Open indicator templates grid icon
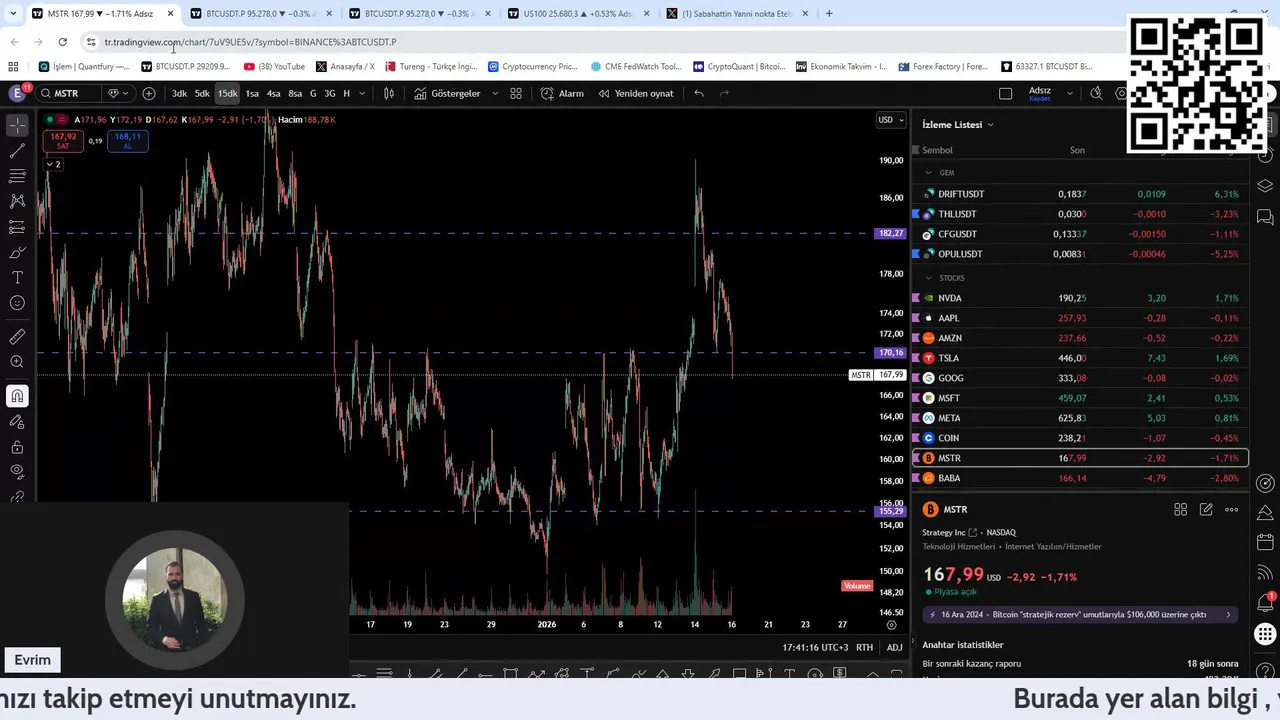The width and height of the screenshot is (1280, 720). (516, 93)
